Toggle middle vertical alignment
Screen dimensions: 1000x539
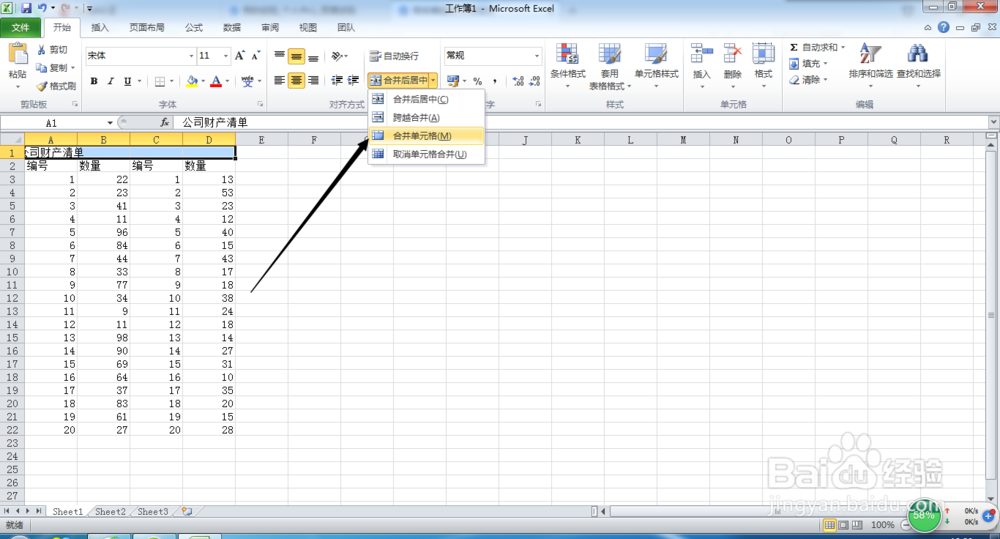pyautogui.click(x=297, y=56)
